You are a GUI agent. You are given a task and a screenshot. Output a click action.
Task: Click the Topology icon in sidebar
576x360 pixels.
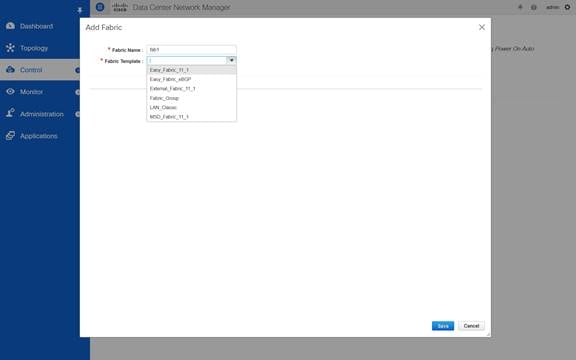pos(10,48)
